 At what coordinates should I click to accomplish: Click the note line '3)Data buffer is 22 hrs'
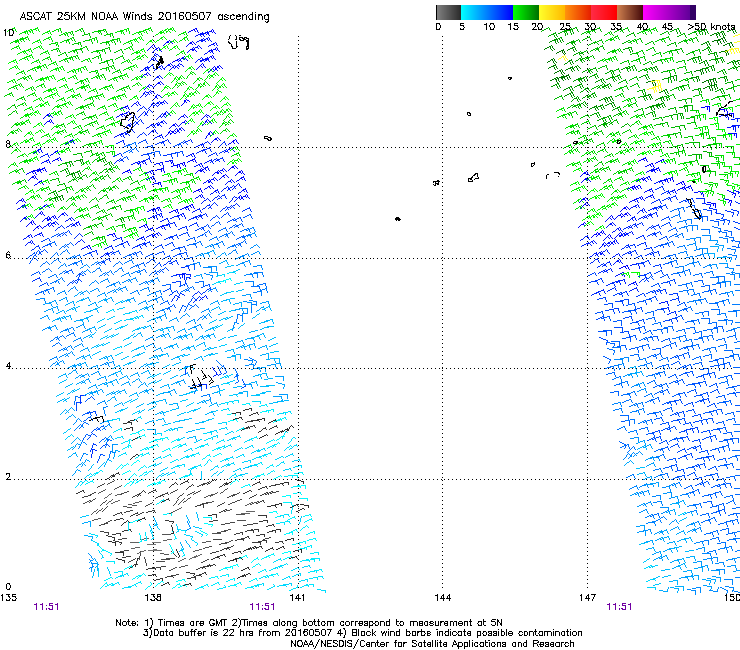pyautogui.click(x=362, y=633)
